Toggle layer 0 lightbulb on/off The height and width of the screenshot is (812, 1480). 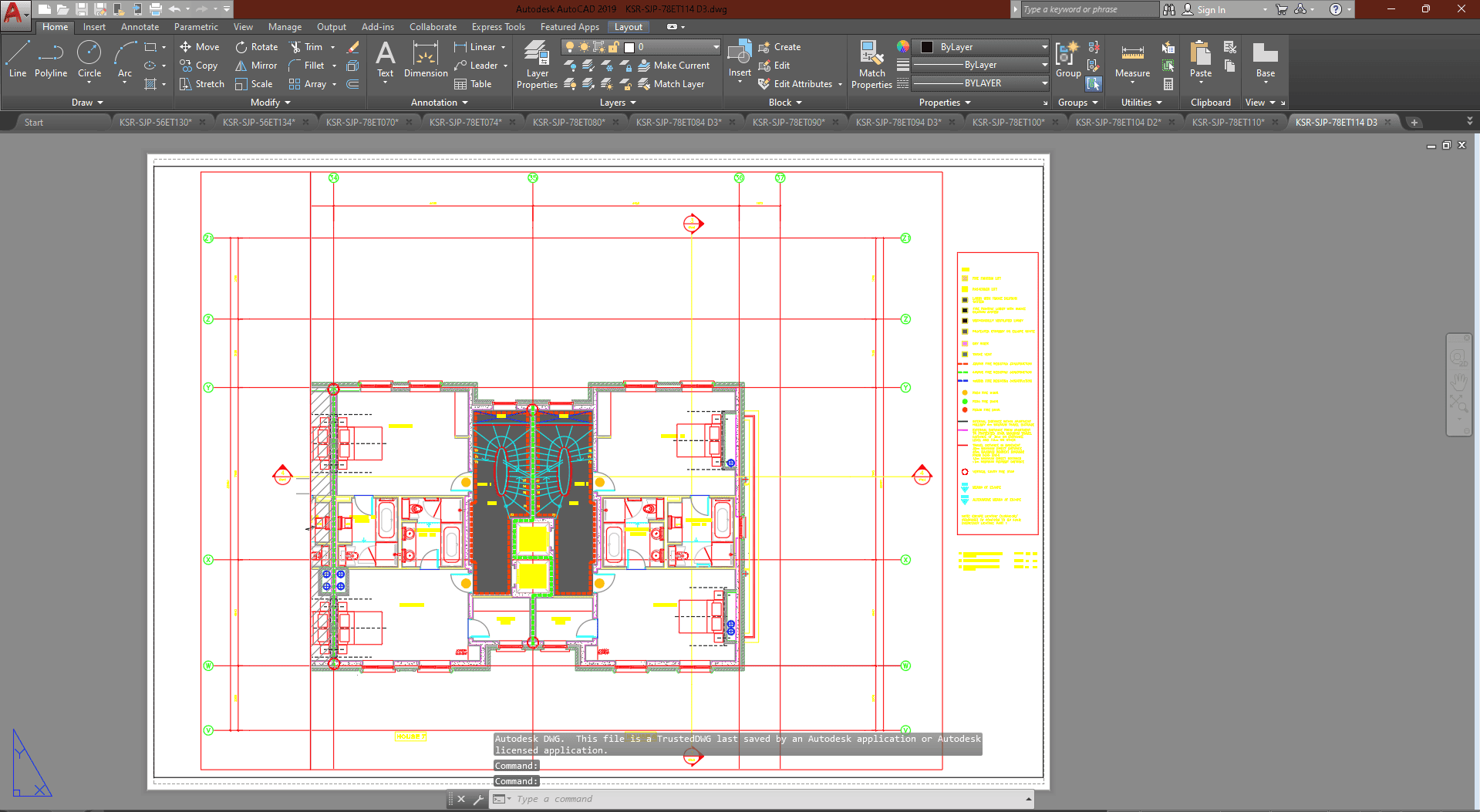click(570, 47)
